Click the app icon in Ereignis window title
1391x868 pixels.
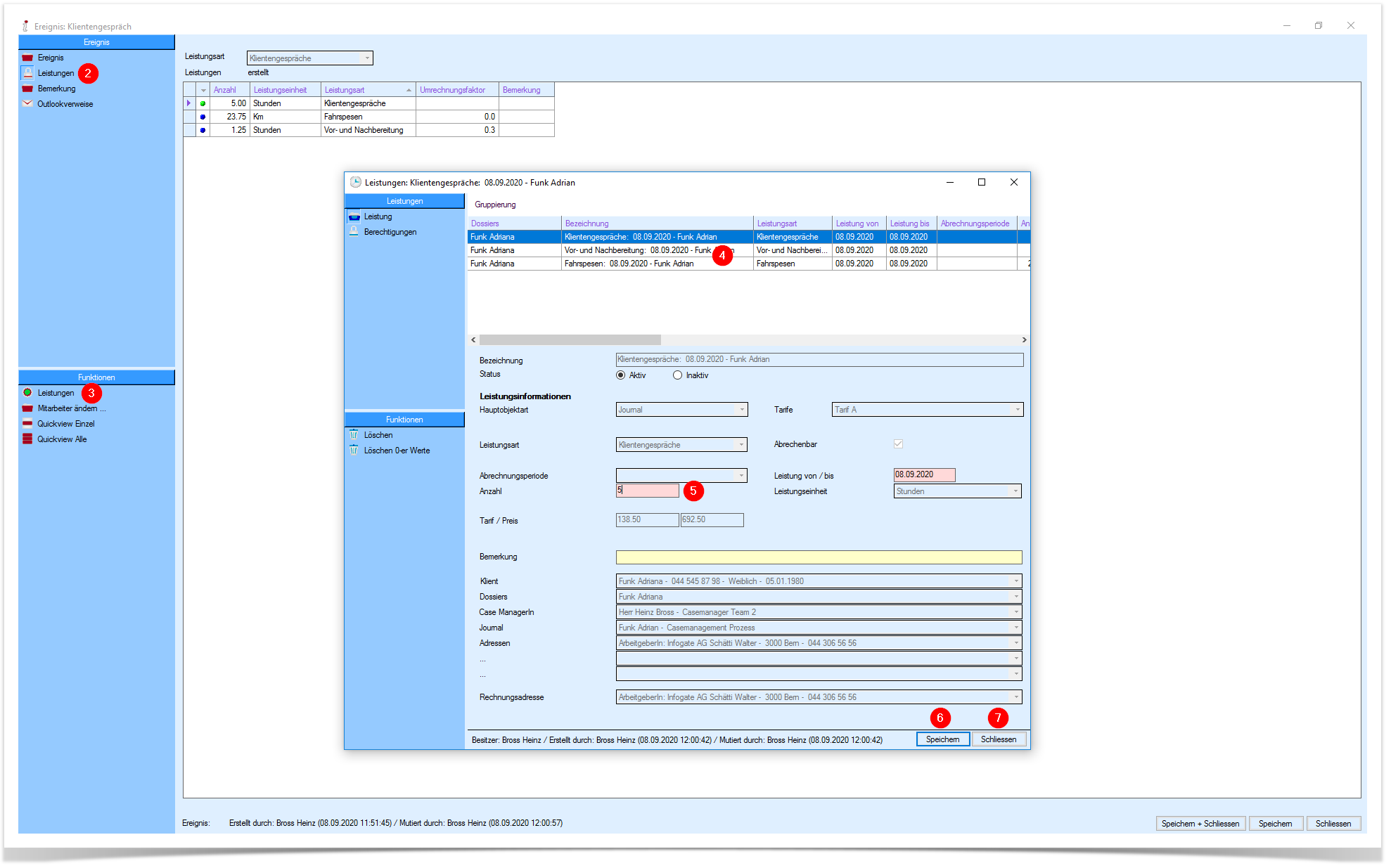click(x=25, y=26)
